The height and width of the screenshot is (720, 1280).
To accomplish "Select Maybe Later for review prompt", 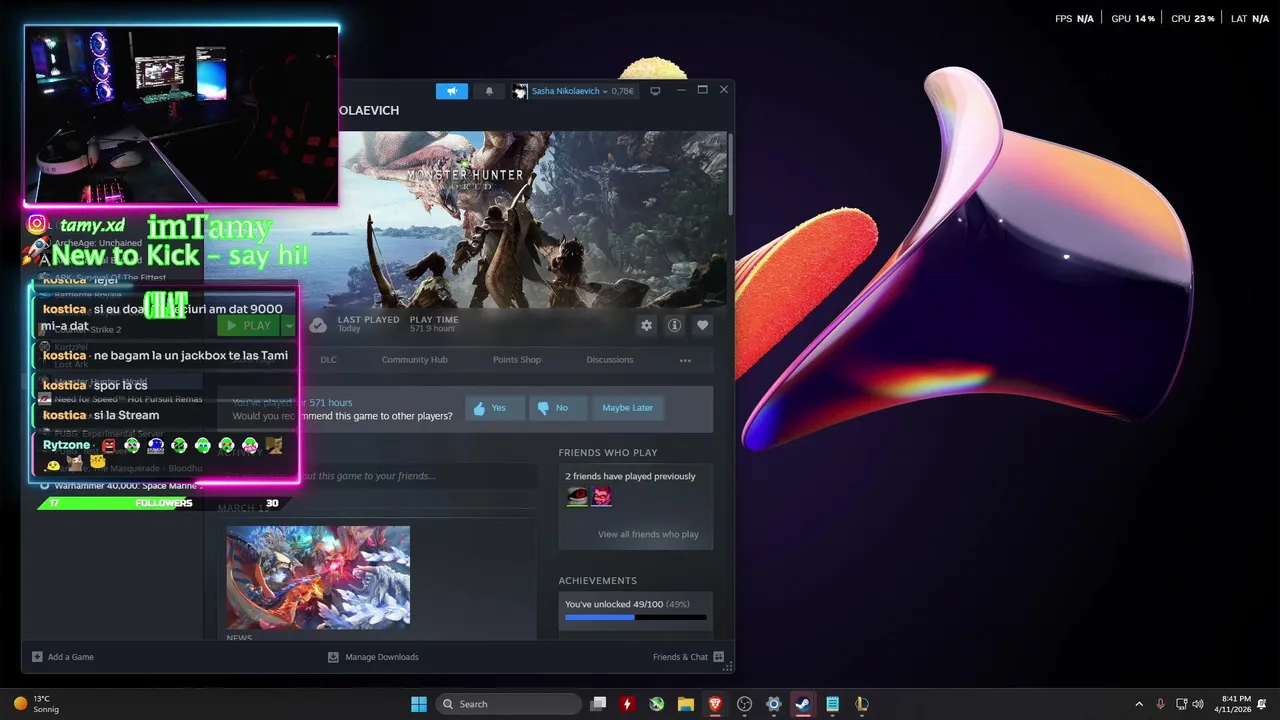I will point(628,408).
